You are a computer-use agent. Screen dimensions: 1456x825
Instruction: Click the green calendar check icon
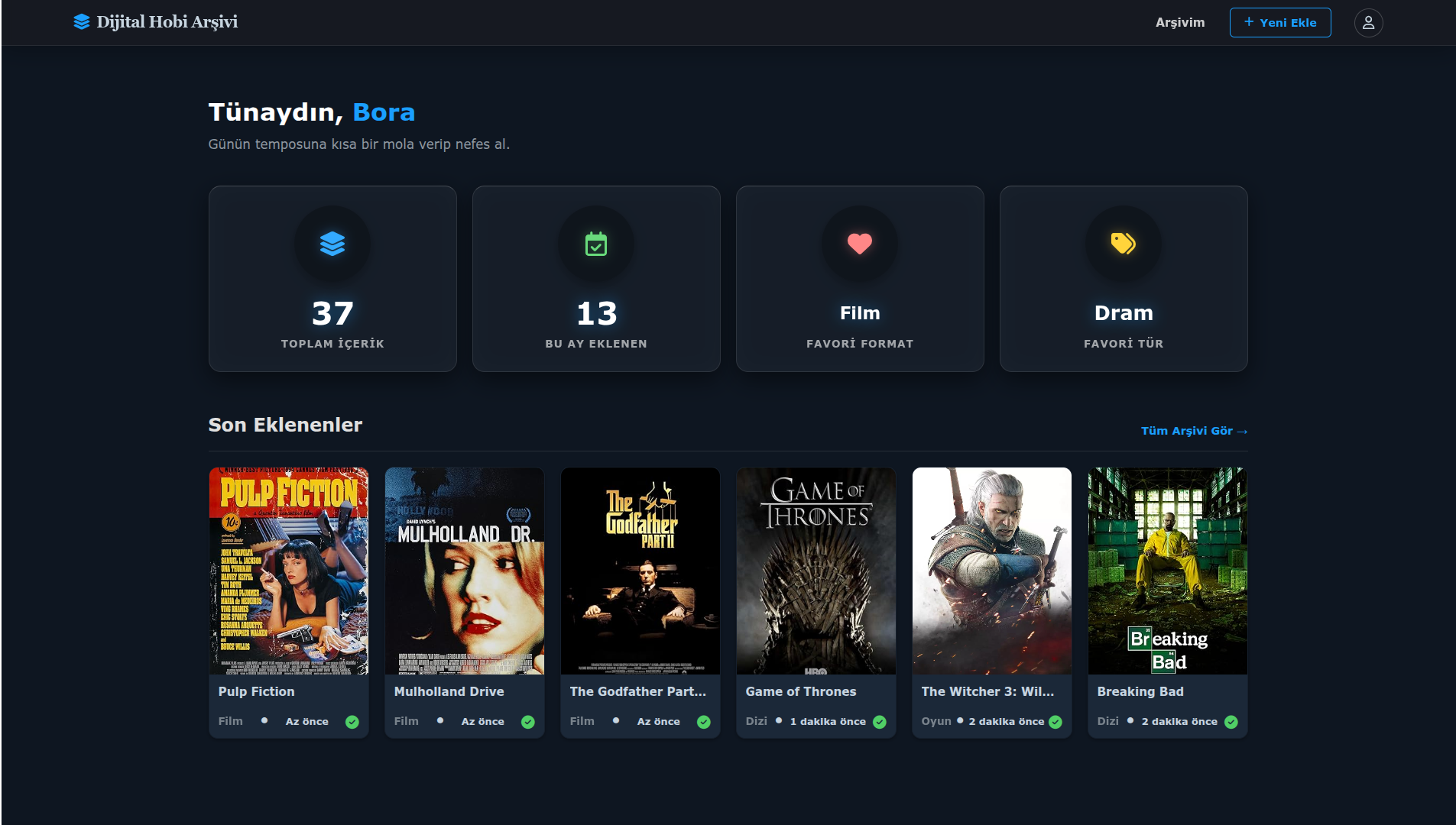(x=596, y=244)
